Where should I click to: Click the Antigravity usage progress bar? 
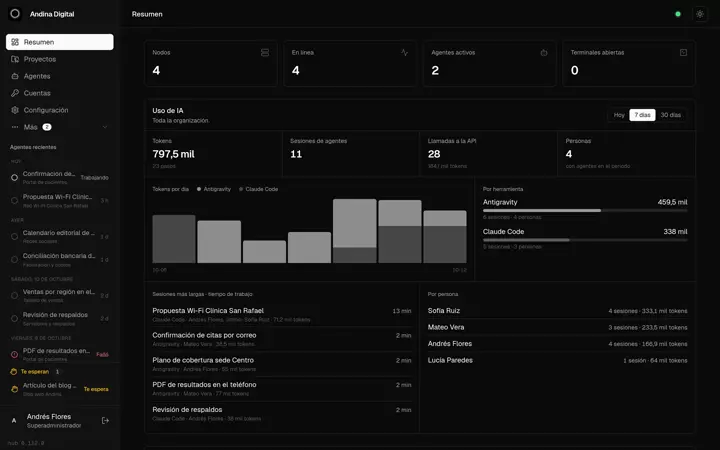point(585,211)
